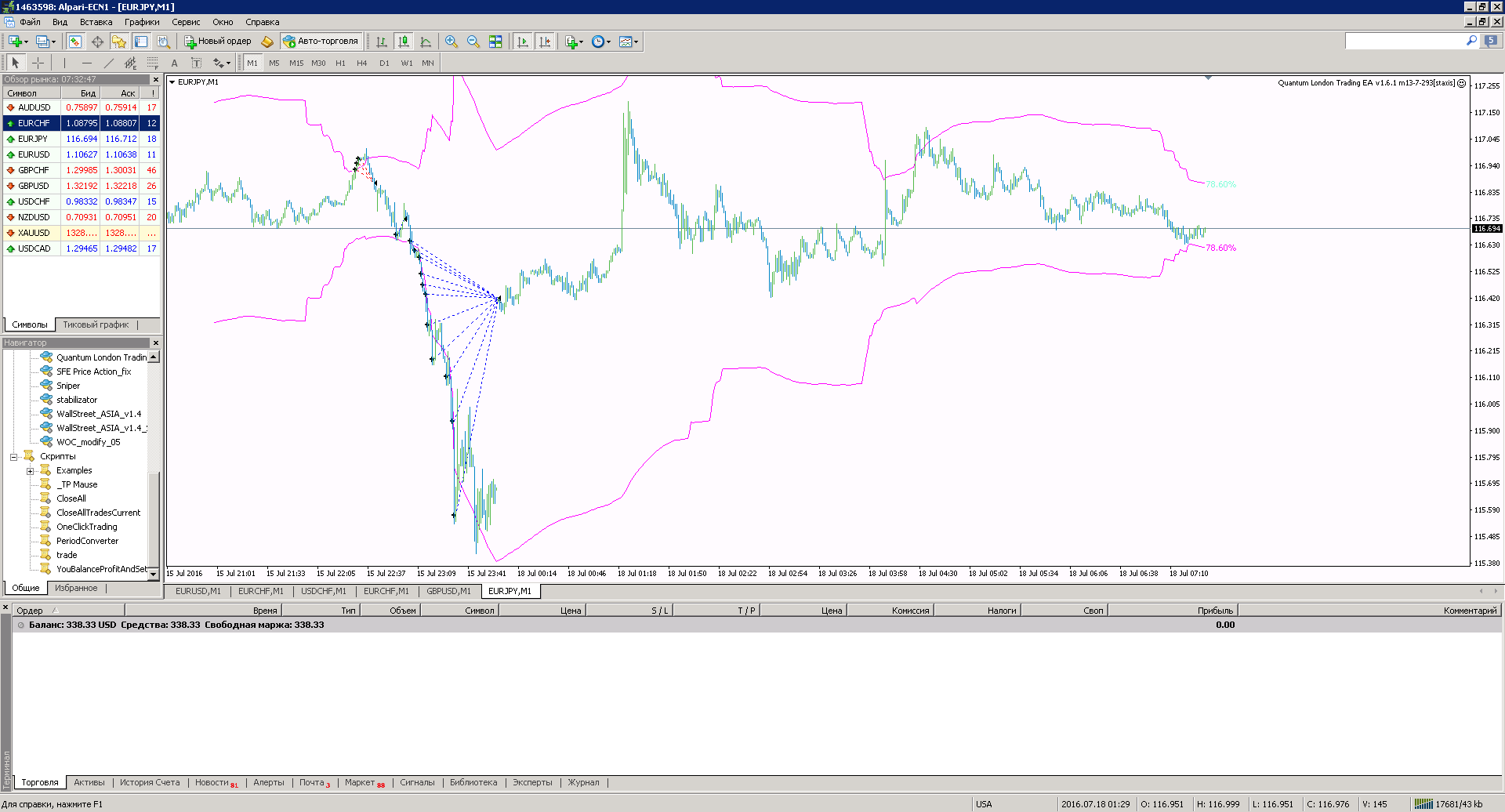Tile chart windows icon
The height and width of the screenshot is (812, 1505).
click(495, 42)
